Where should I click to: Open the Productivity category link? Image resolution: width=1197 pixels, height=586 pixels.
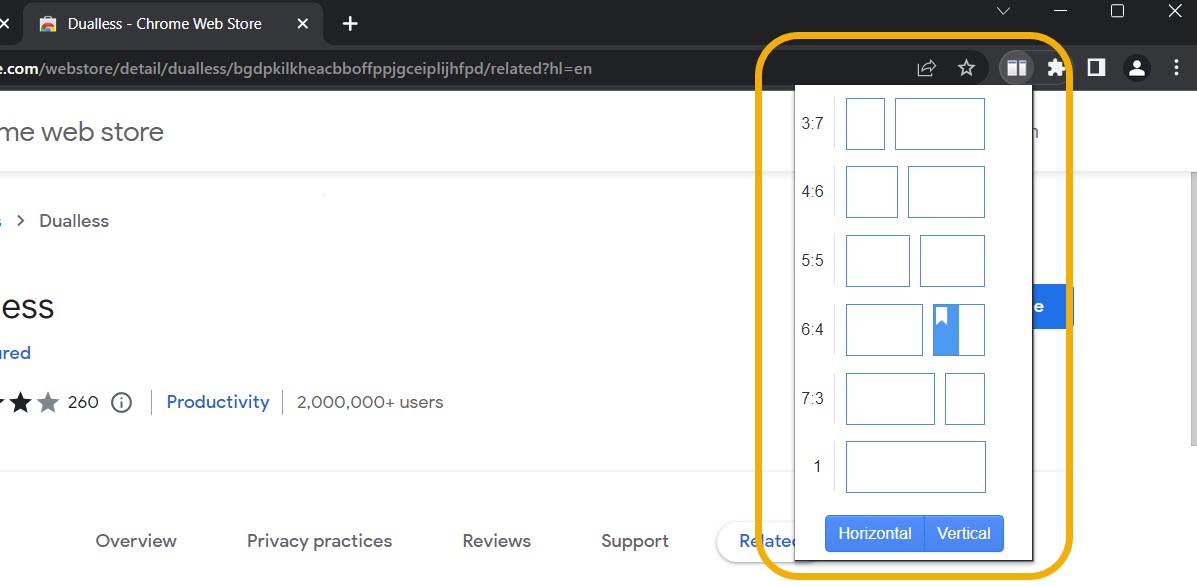click(218, 402)
